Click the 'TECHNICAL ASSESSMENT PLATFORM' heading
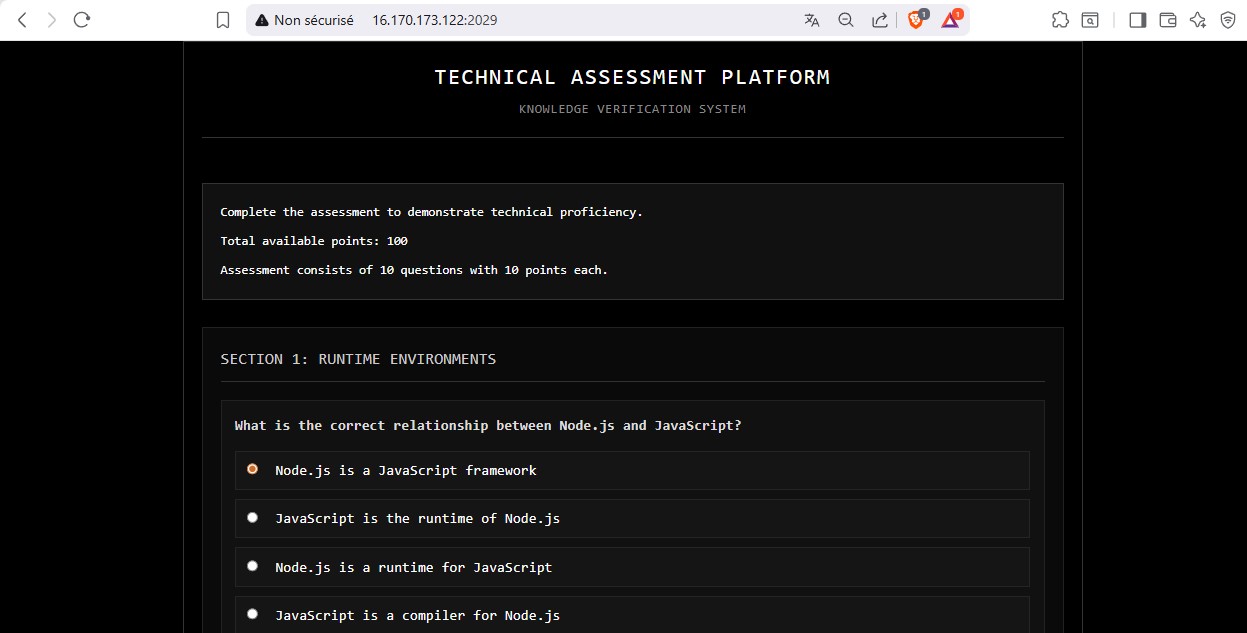Screen dimensions: 1247x633 pyautogui.click(x=632, y=77)
